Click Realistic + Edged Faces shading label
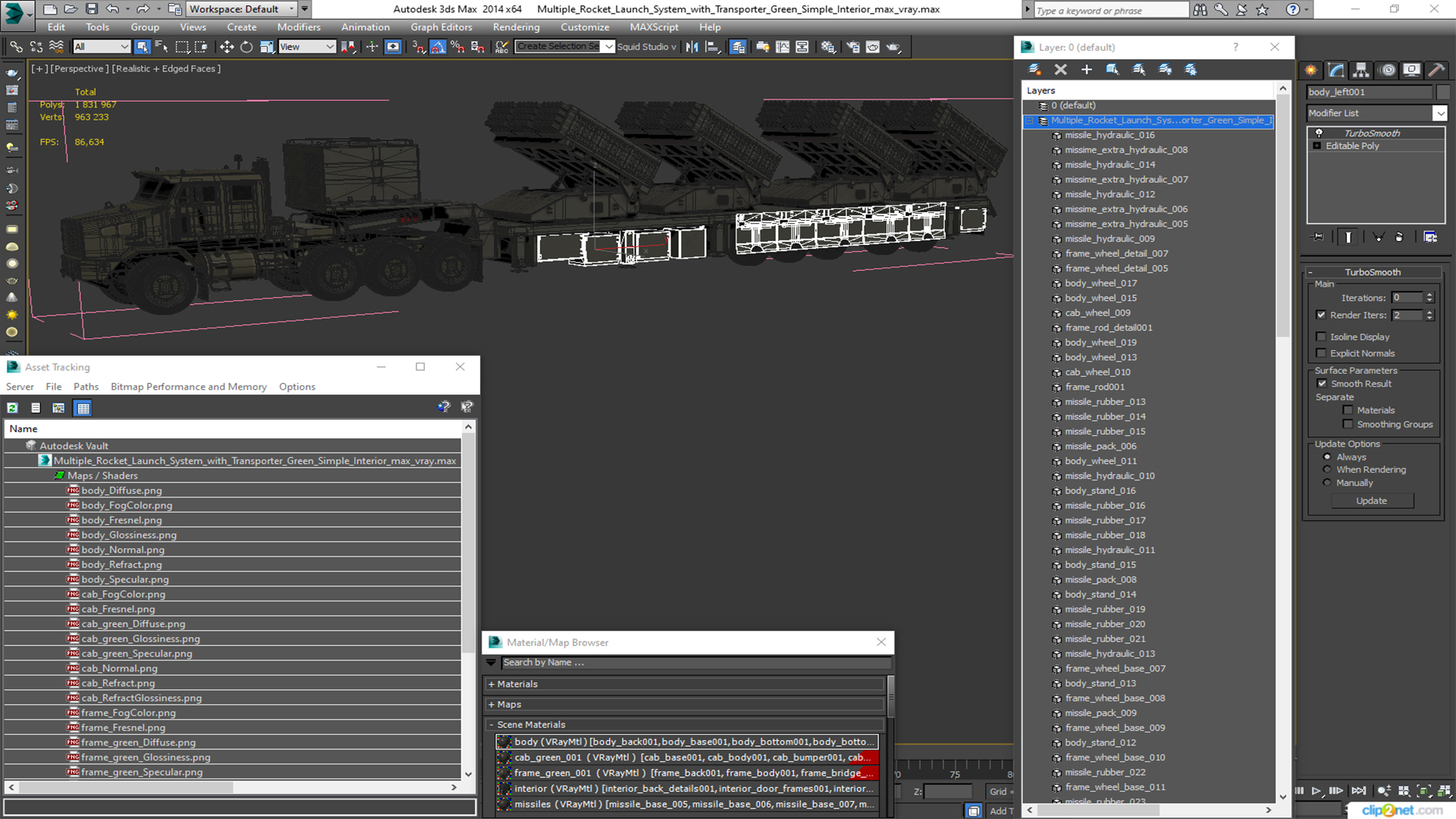1456x819 pixels. coord(166,69)
